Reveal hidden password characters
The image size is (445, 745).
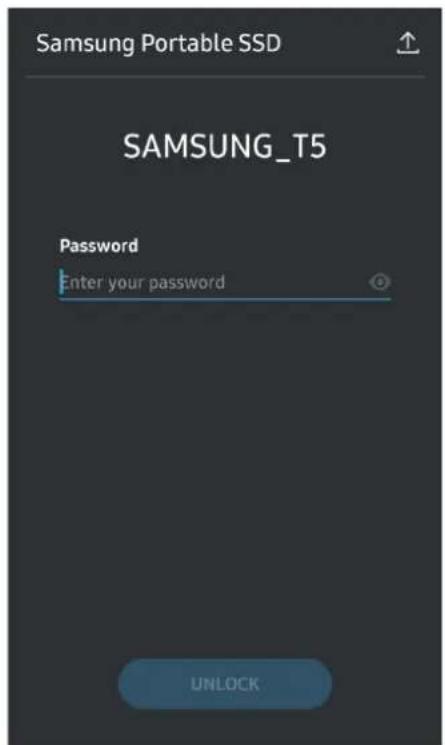tap(379, 282)
